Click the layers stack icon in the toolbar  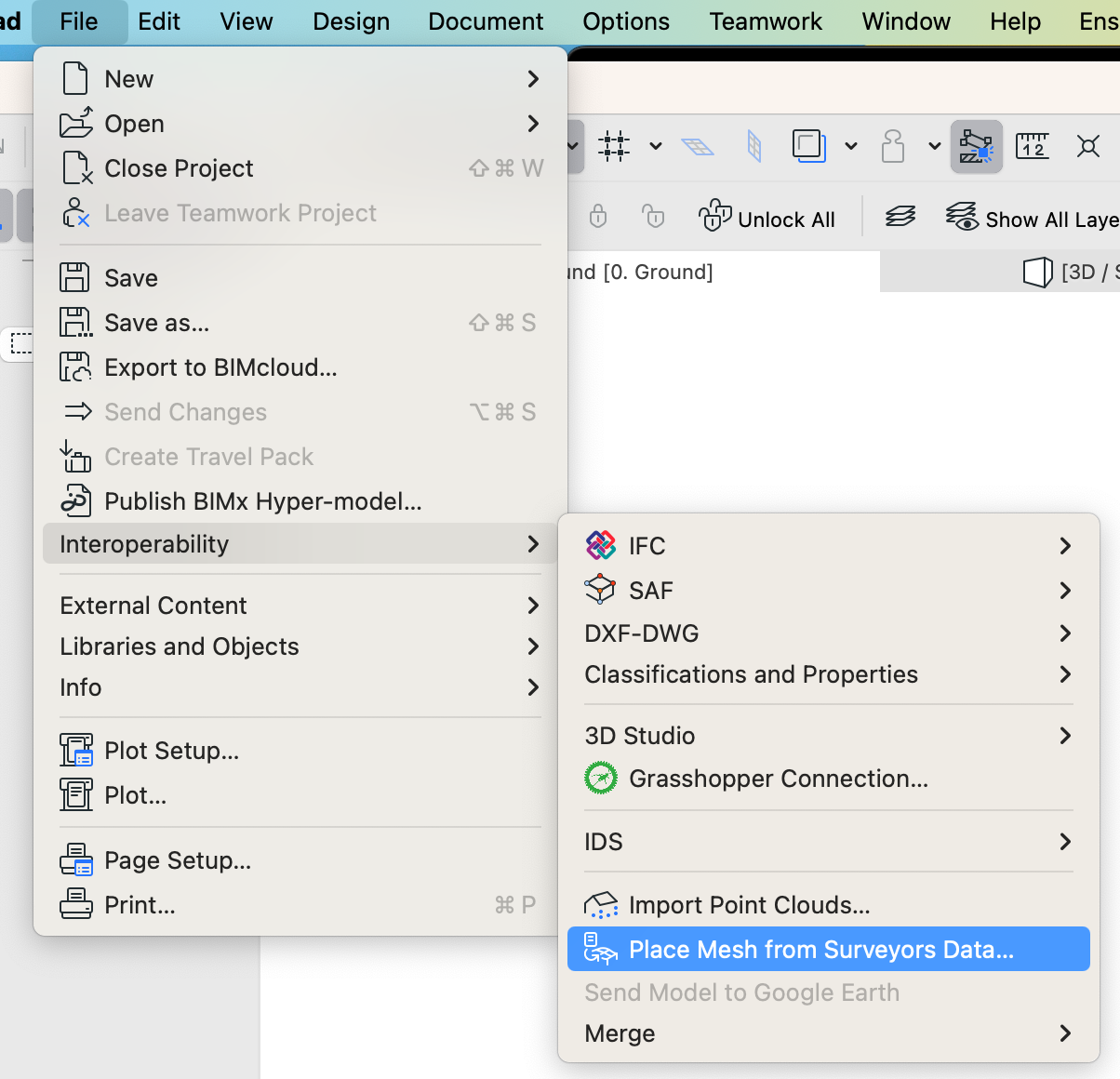(x=900, y=219)
